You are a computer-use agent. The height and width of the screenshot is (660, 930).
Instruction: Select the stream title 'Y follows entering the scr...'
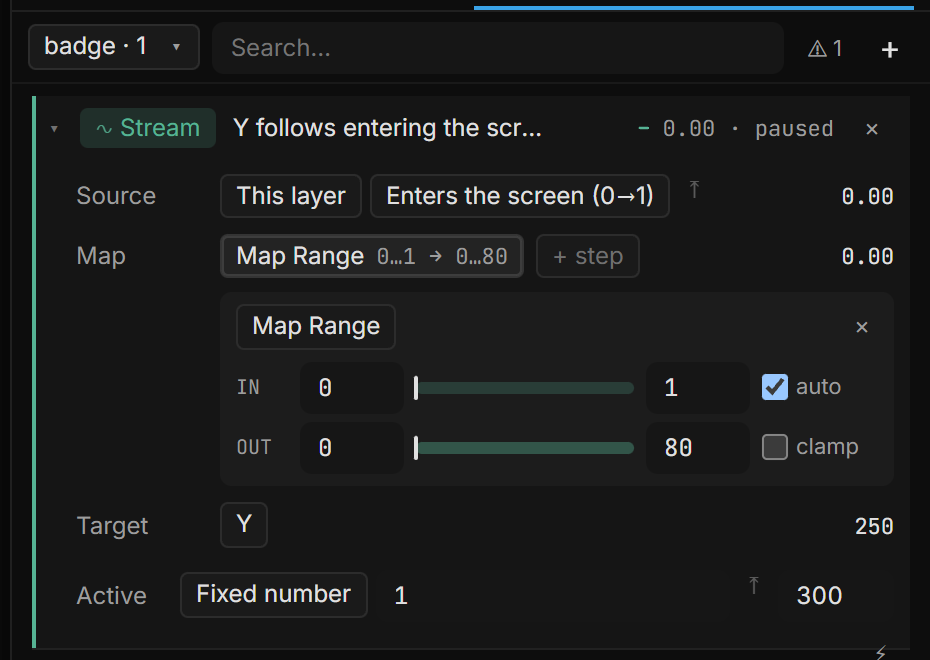pos(387,128)
